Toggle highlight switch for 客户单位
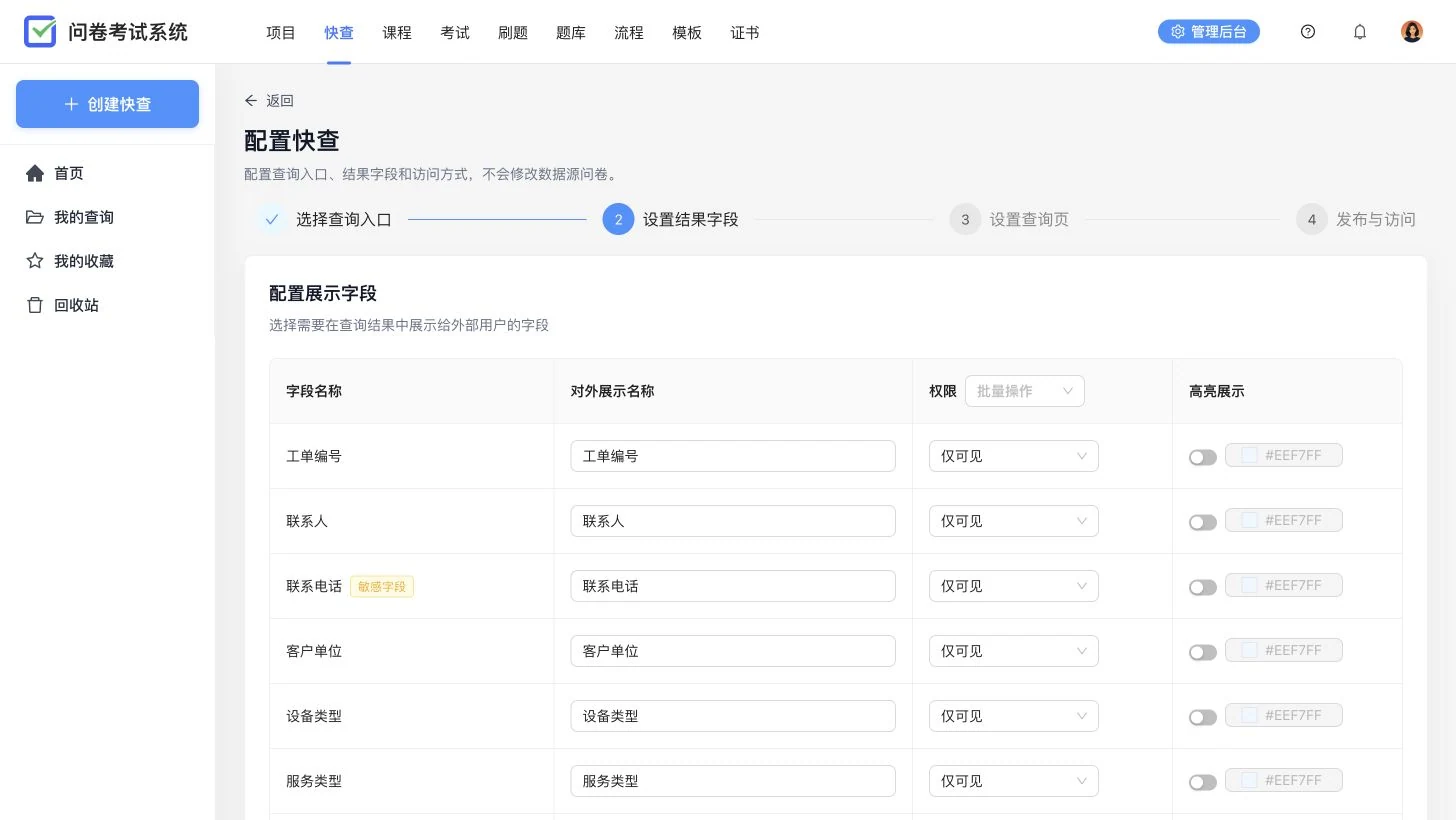Image resolution: width=1456 pixels, height=820 pixels. 1203,652
